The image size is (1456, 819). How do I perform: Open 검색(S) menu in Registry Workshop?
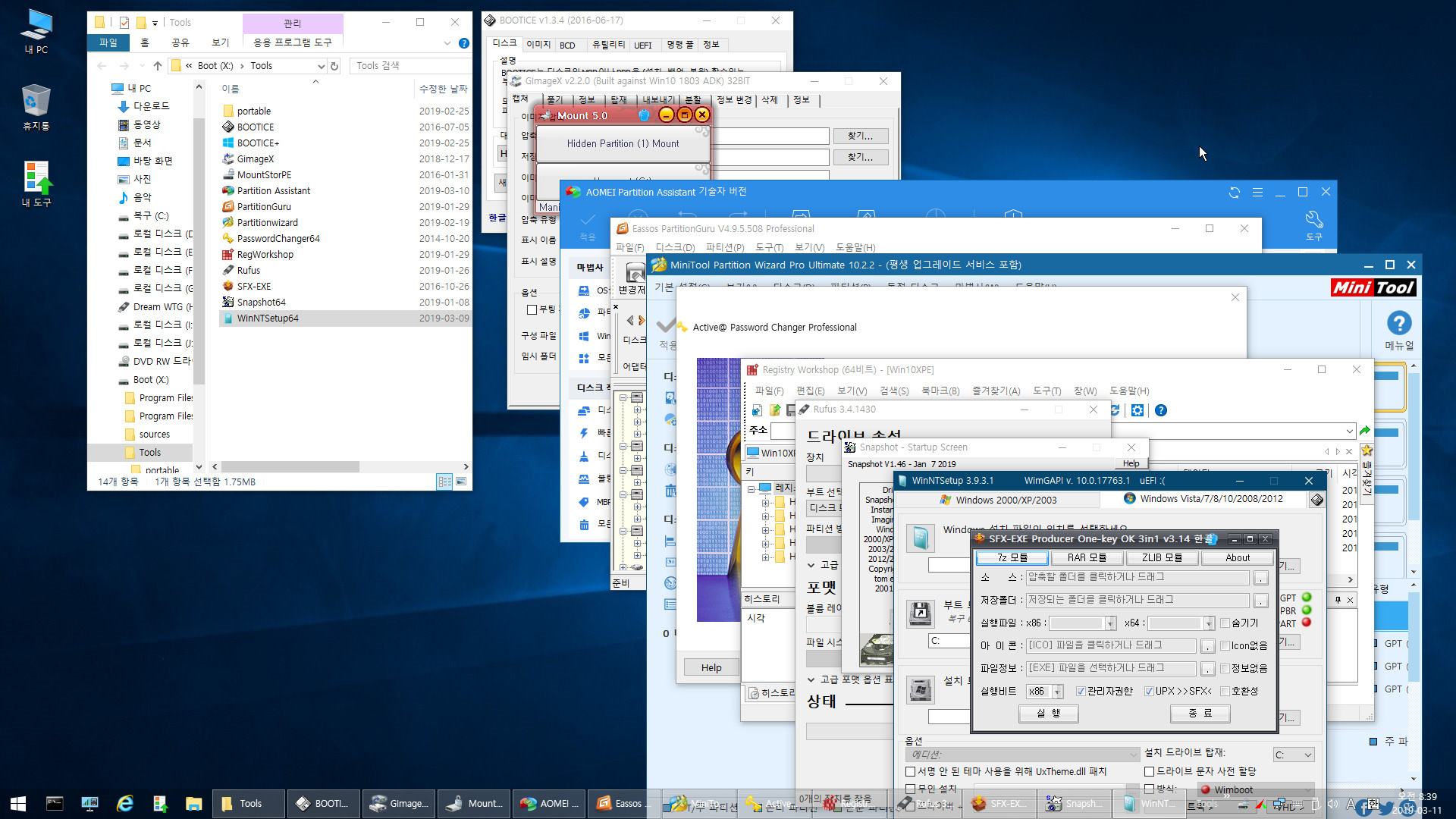[894, 391]
